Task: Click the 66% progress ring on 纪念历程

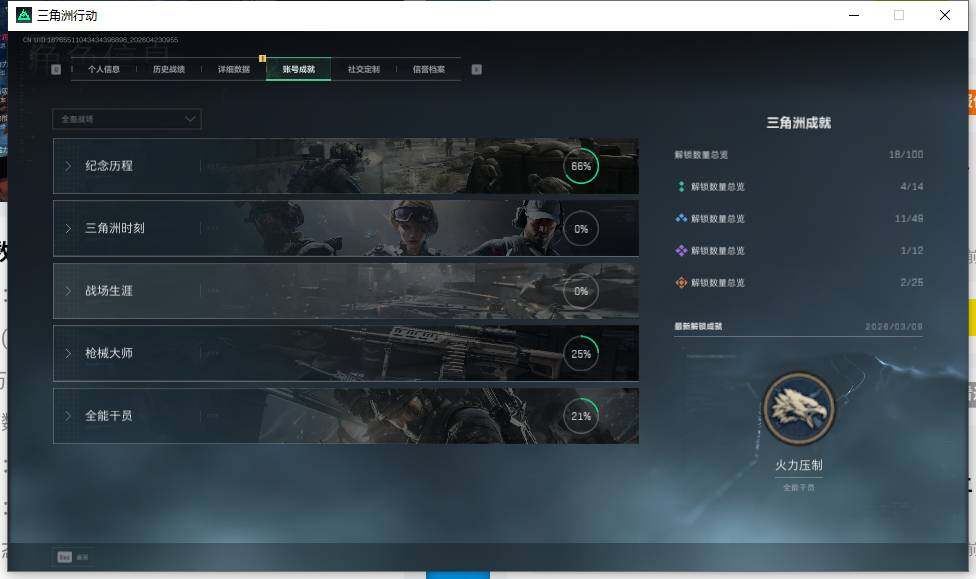Action: [581, 166]
